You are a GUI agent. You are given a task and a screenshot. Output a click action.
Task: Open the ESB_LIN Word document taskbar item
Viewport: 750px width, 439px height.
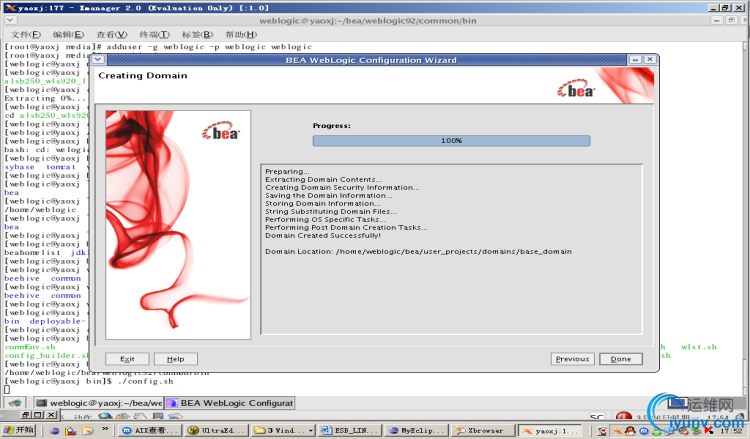point(349,430)
